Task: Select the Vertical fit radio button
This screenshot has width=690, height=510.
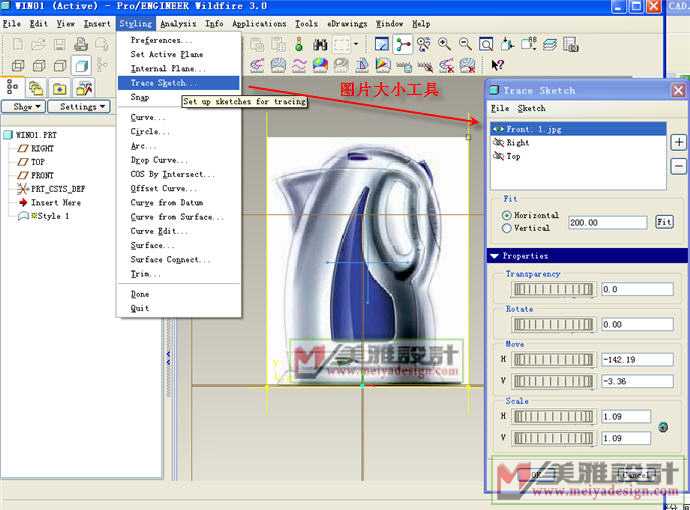Action: [507, 228]
